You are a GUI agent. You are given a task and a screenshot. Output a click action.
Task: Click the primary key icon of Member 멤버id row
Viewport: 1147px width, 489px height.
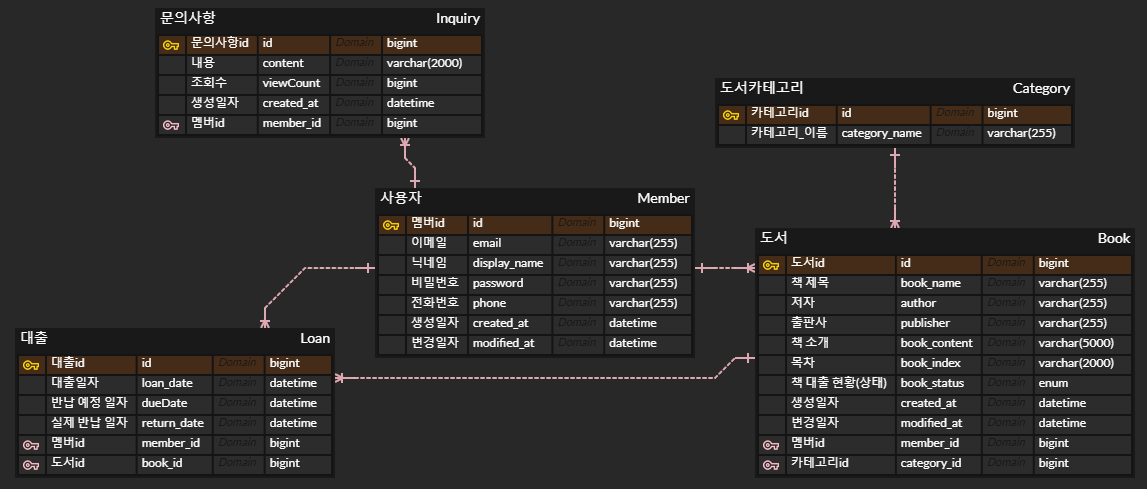[x=391, y=225]
